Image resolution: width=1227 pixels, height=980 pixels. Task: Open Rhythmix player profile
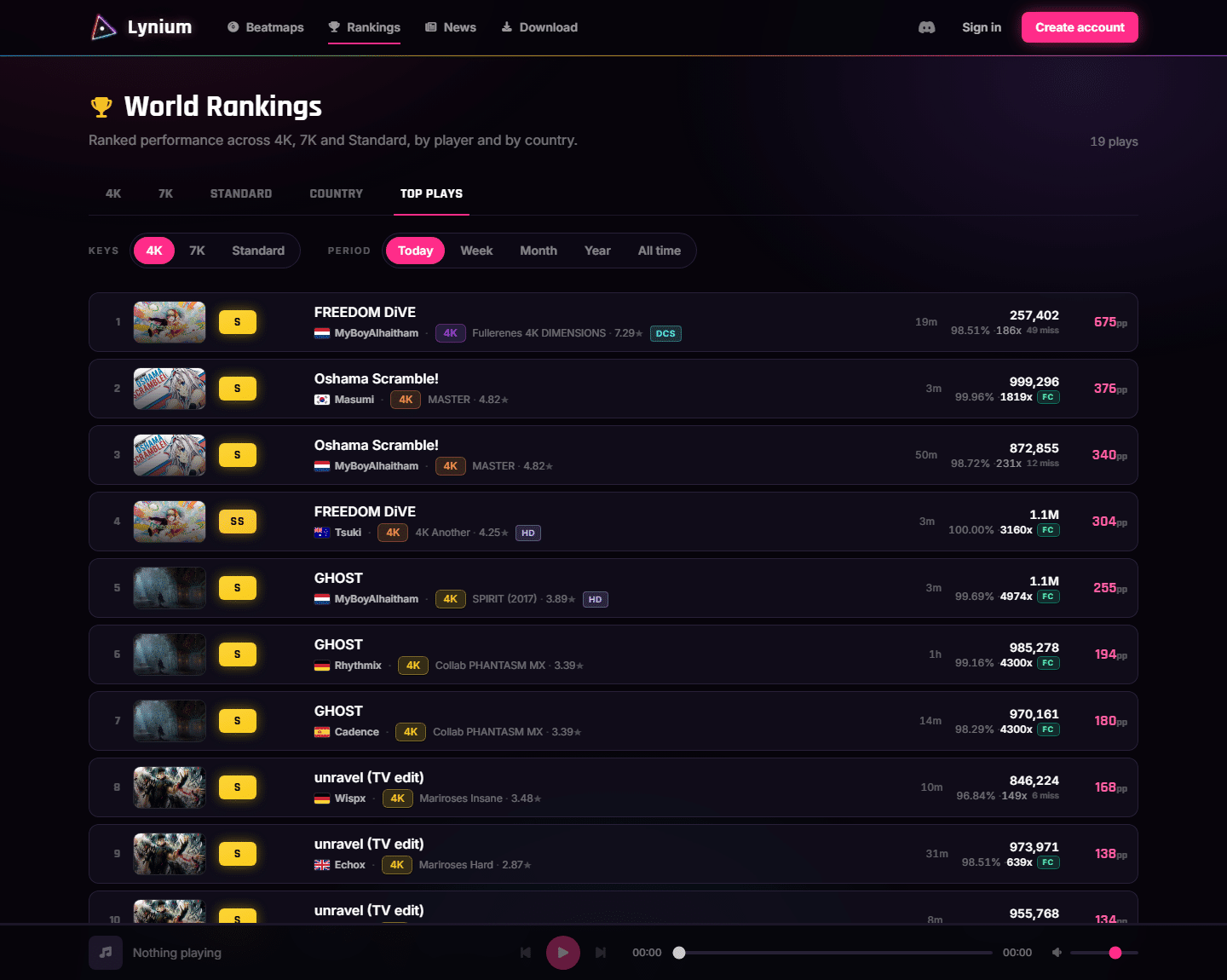point(358,666)
